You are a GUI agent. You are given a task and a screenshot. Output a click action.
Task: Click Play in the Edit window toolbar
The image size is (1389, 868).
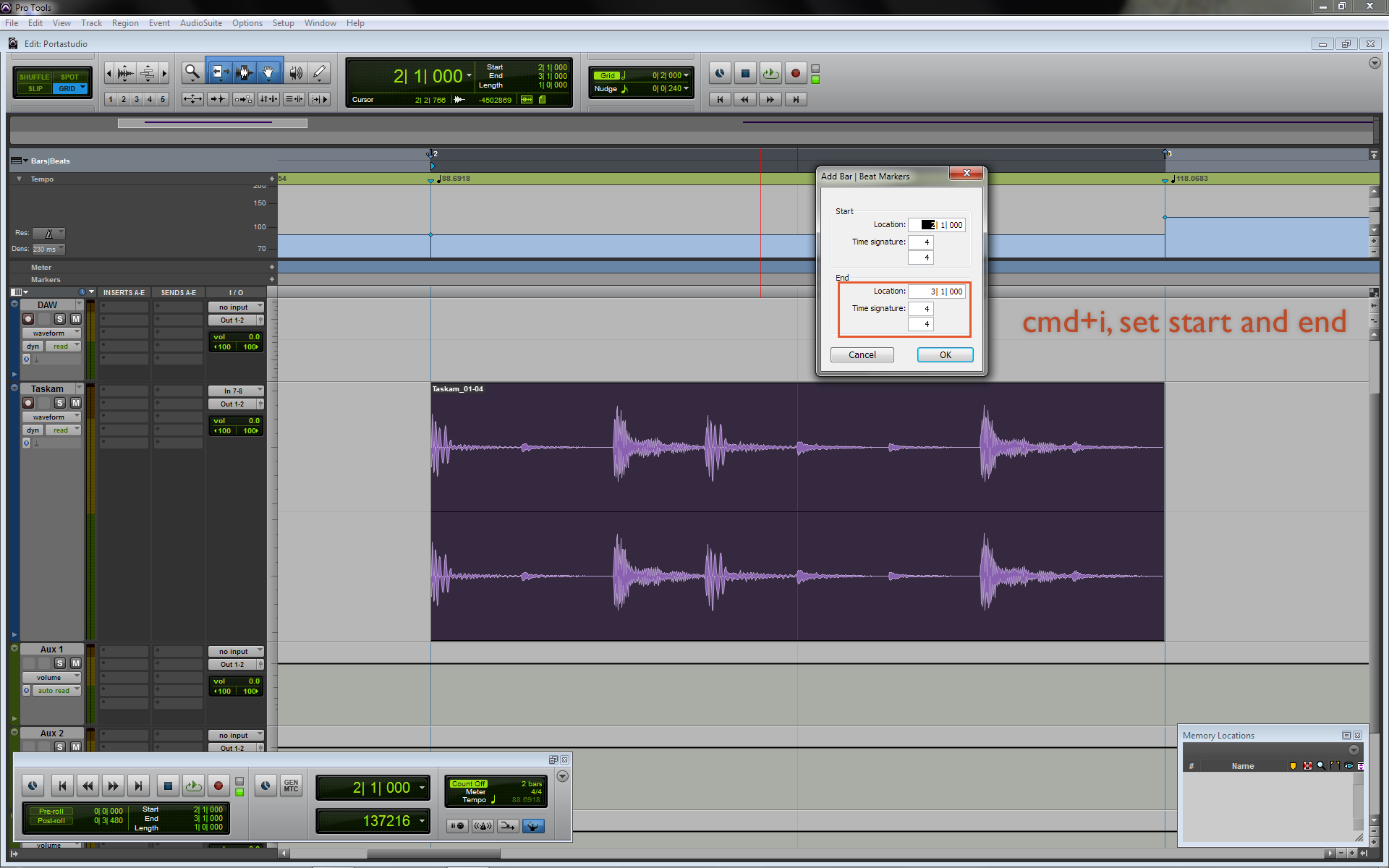click(770, 73)
